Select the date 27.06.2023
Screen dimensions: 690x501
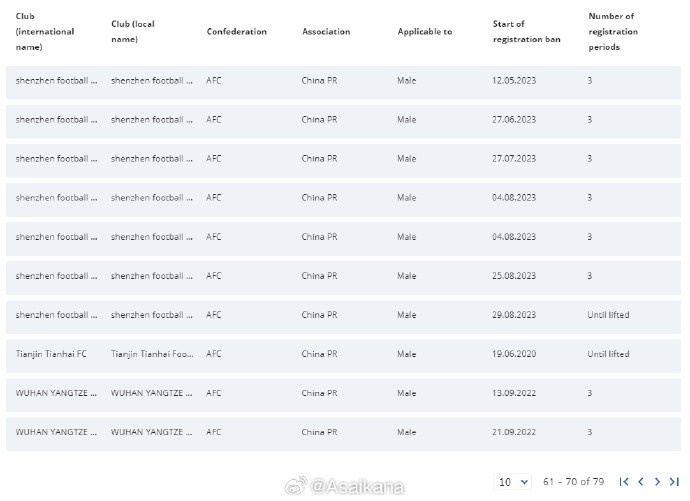click(x=514, y=120)
